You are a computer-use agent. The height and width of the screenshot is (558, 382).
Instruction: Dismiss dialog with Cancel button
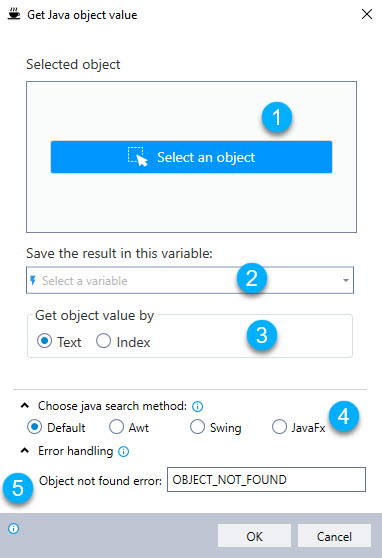pos(334,536)
